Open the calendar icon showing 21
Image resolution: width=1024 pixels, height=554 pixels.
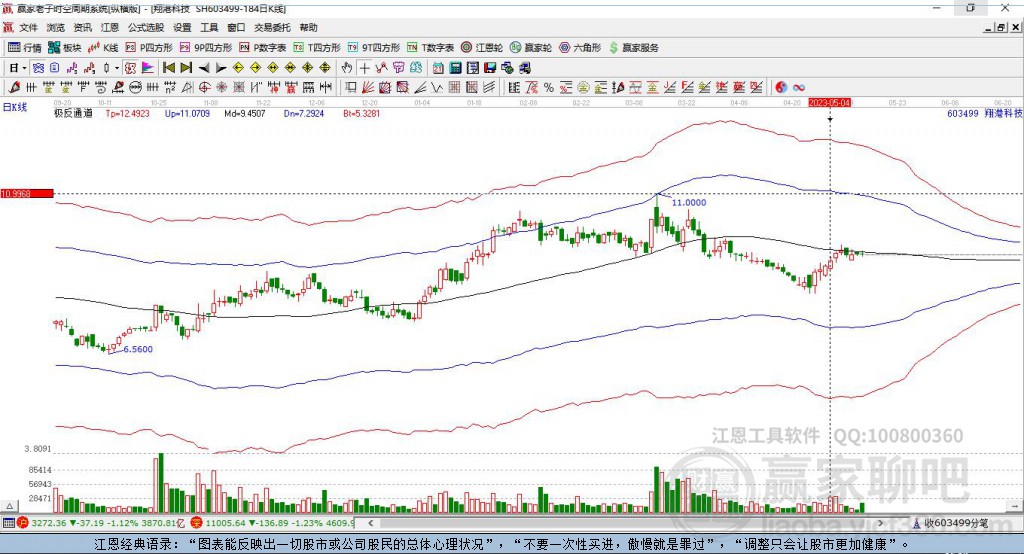point(438,68)
